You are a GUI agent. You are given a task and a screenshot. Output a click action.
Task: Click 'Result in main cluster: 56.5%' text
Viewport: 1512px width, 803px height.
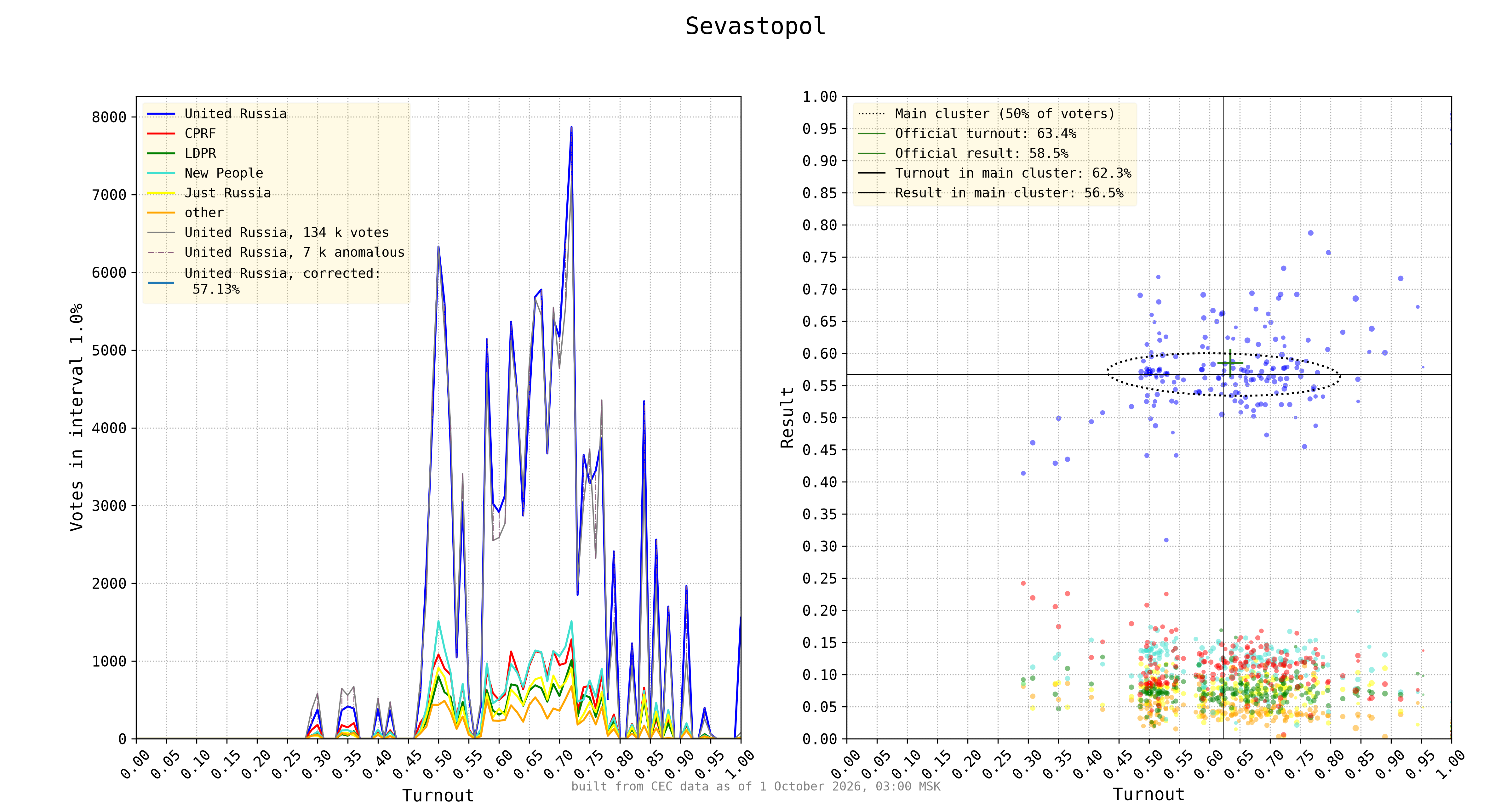(1009, 193)
